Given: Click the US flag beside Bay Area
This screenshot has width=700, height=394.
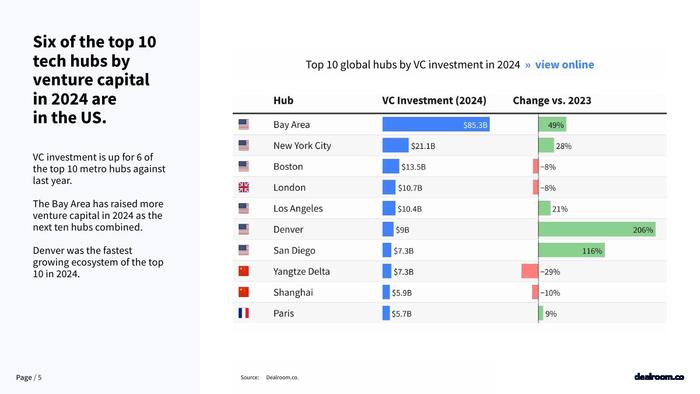Looking at the screenshot, I should point(243,124).
